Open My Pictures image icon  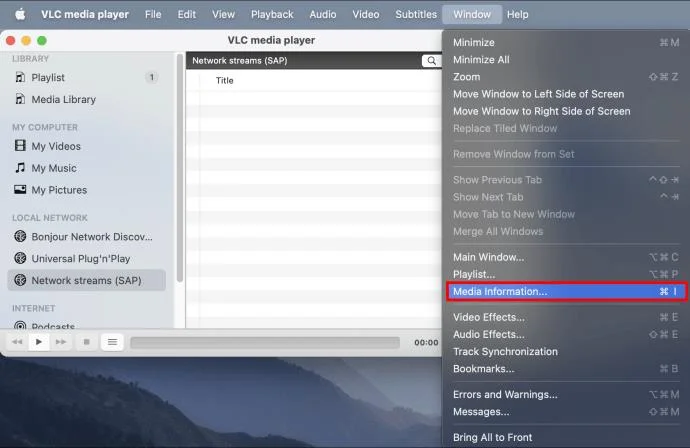coord(20,190)
